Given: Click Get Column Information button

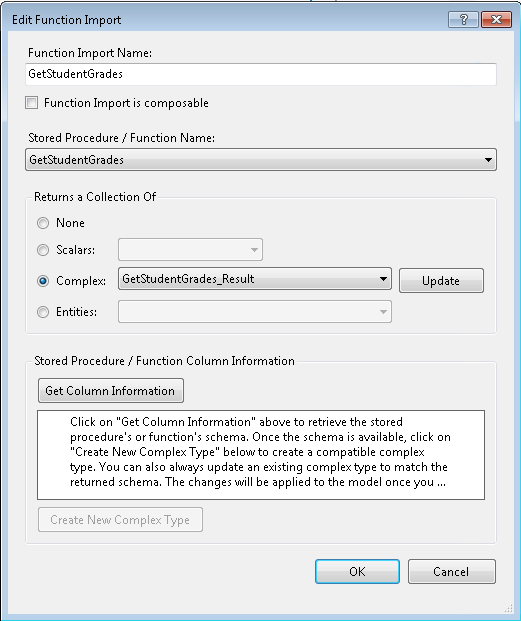Looking at the screenshot, I should click(x=111, y=391).
